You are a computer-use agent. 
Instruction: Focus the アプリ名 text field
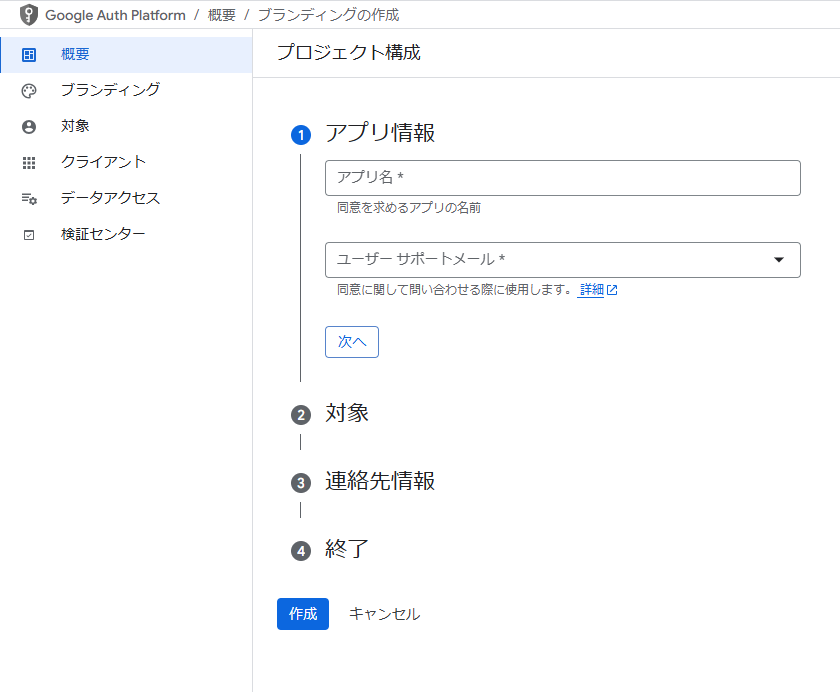click(x=562, y=178)
